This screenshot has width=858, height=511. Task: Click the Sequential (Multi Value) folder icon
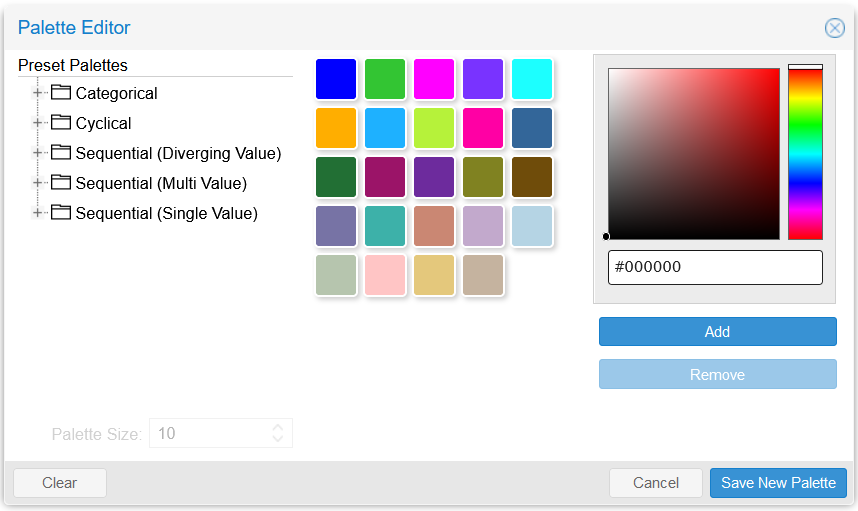[61, 183]
